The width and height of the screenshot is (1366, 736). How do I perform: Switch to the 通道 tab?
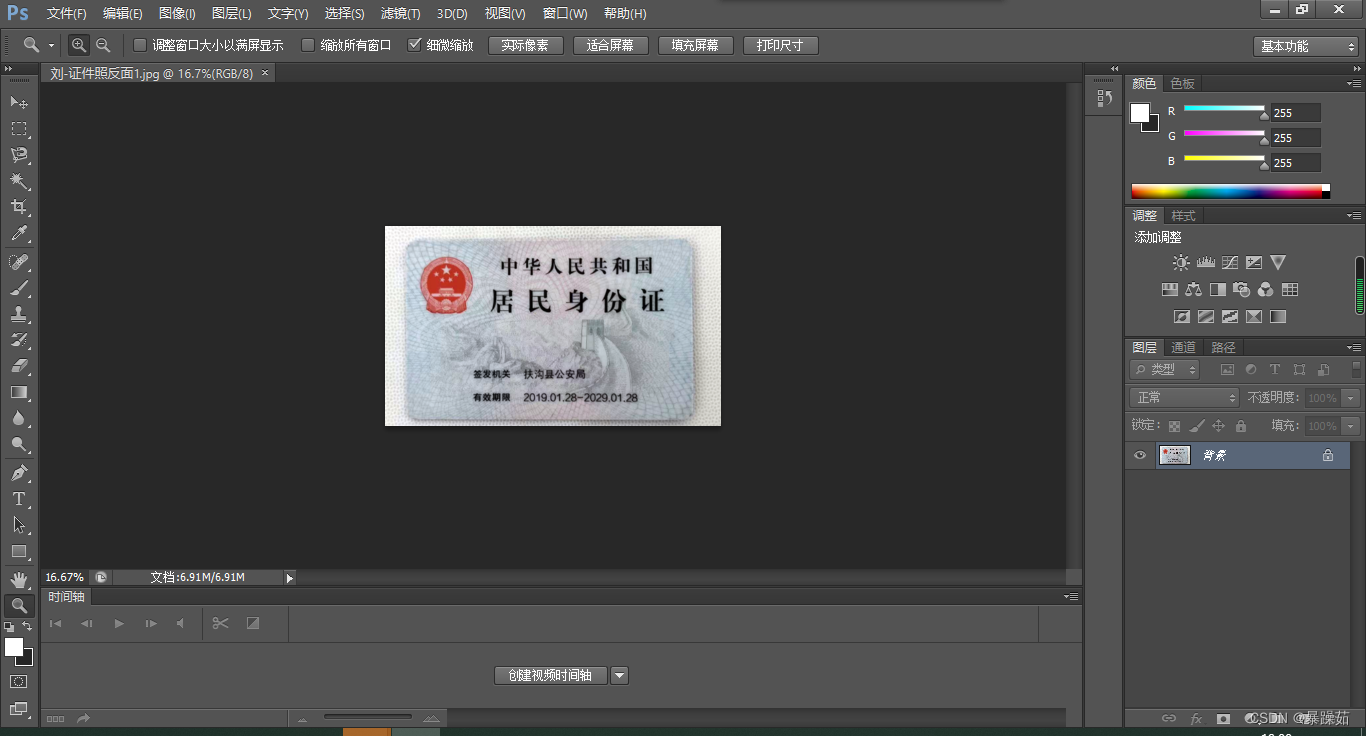pos(1183,348)
